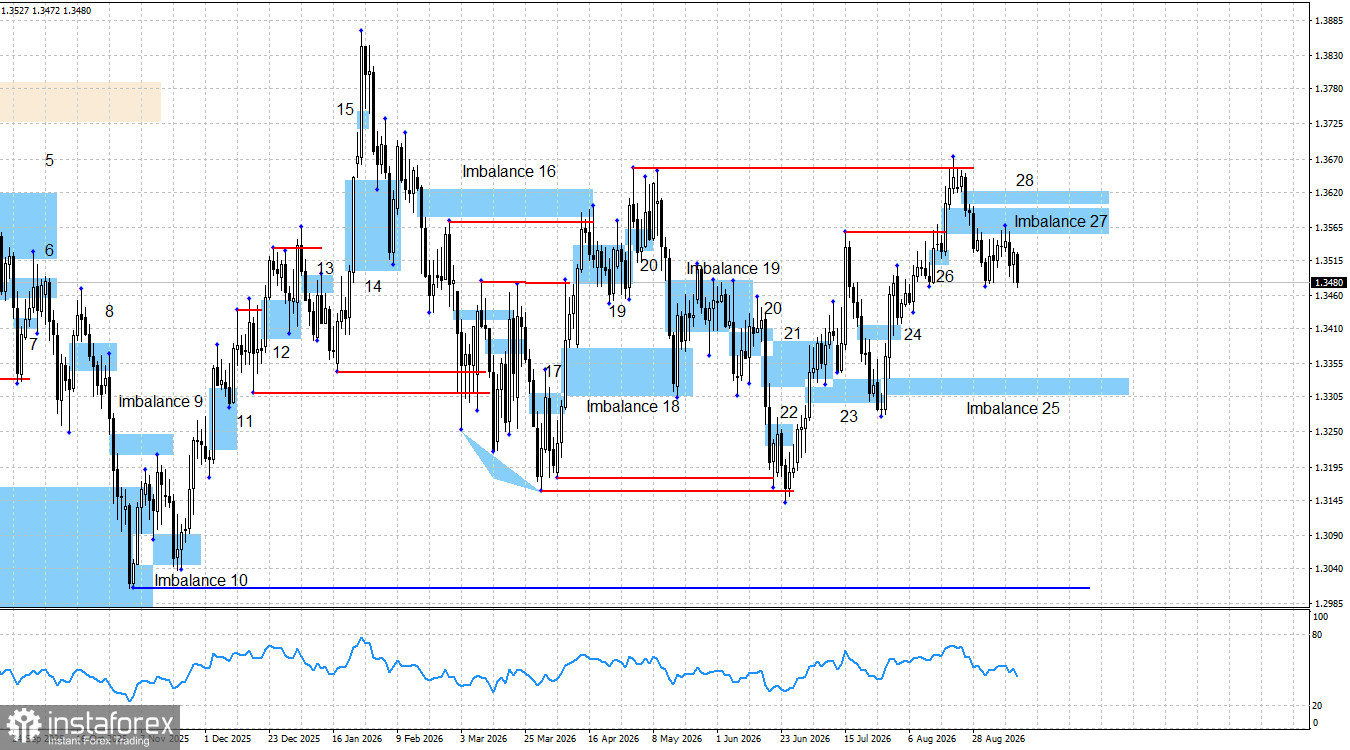Select the Imbalance 27 zone
The width and height of the screenshot is (1350, 750).
[x=1028, y=221]
